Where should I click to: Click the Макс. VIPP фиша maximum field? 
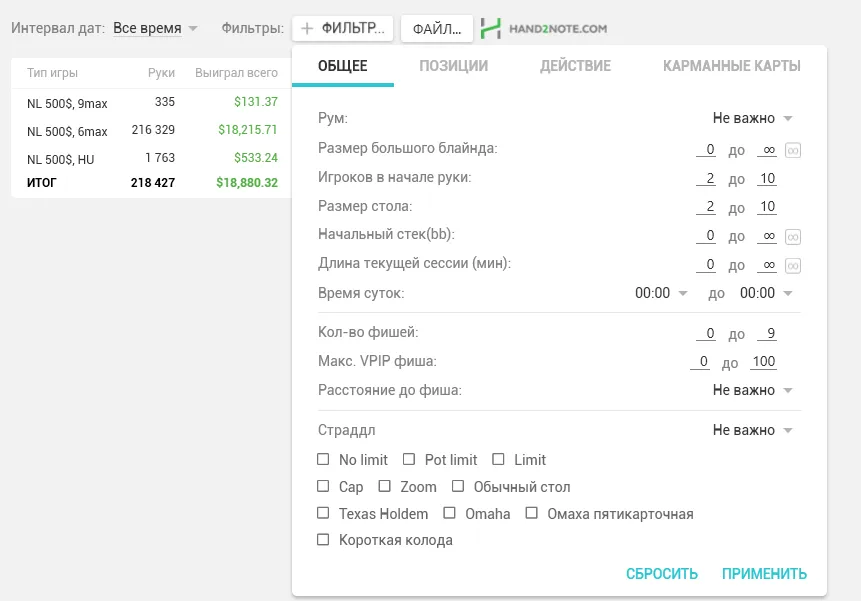(764, 362)
